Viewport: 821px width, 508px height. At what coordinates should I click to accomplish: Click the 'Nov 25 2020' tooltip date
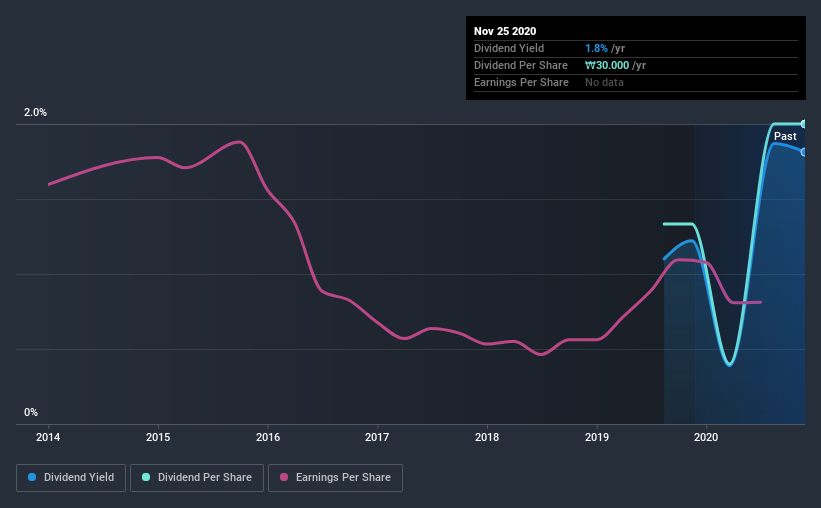(505, 31)
